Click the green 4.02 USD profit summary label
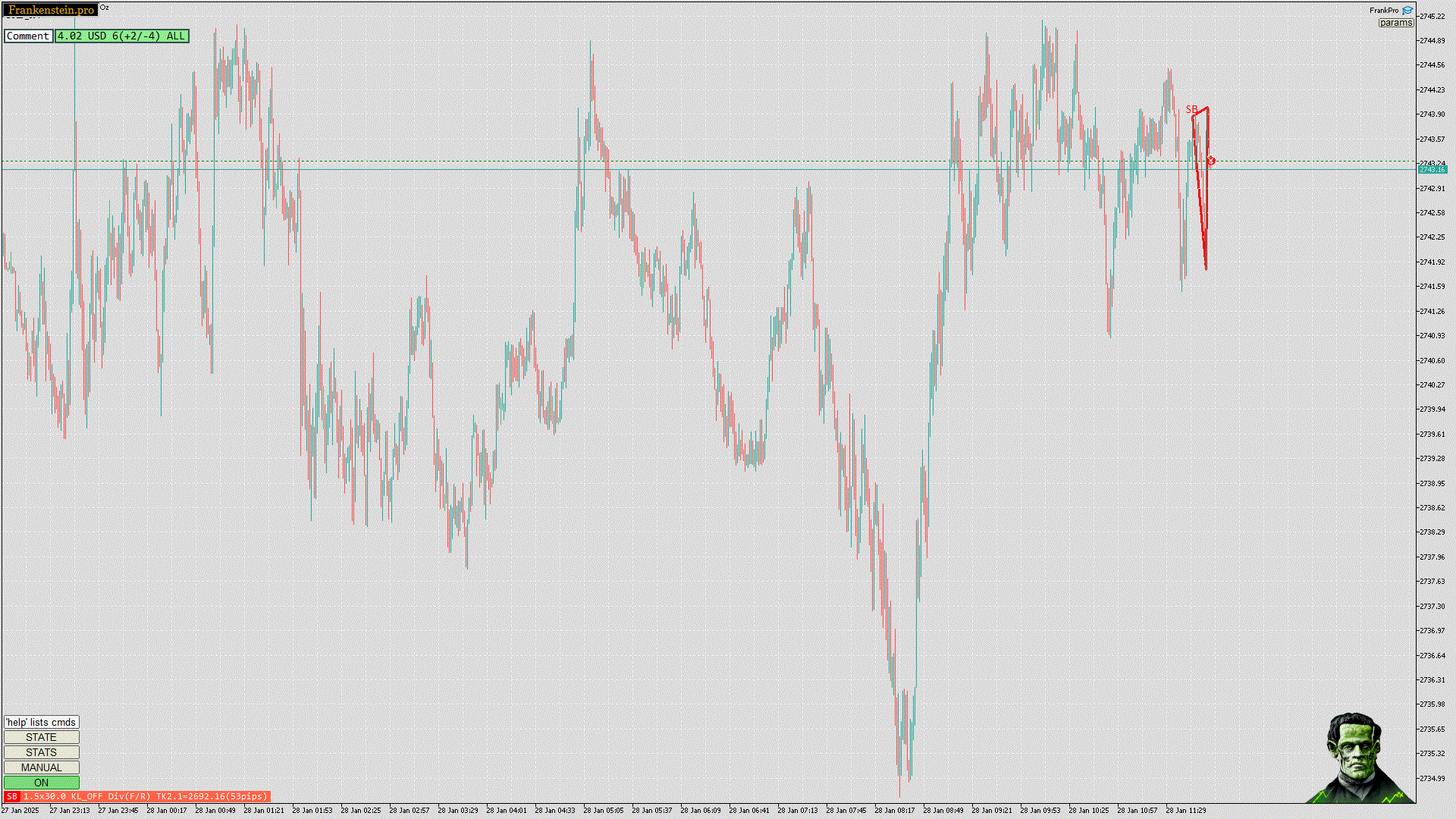1456x819 pixels. [x=121, y=36]
